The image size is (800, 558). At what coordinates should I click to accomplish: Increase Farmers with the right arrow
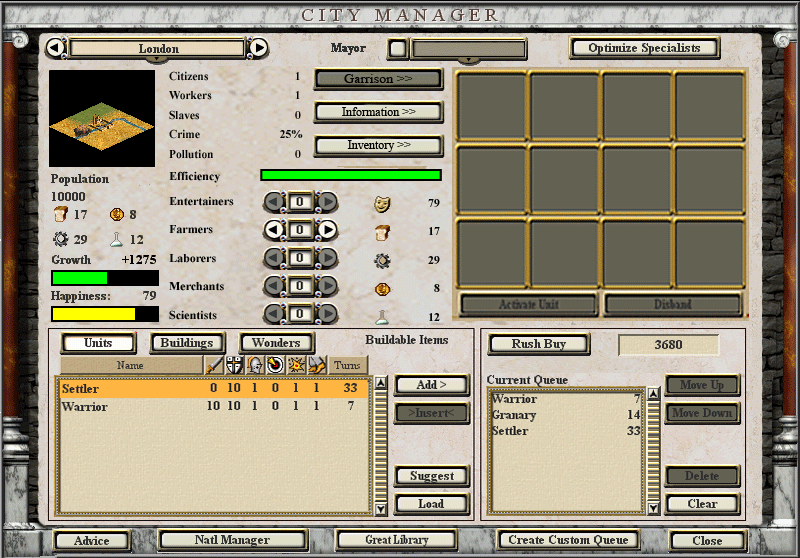327,231
